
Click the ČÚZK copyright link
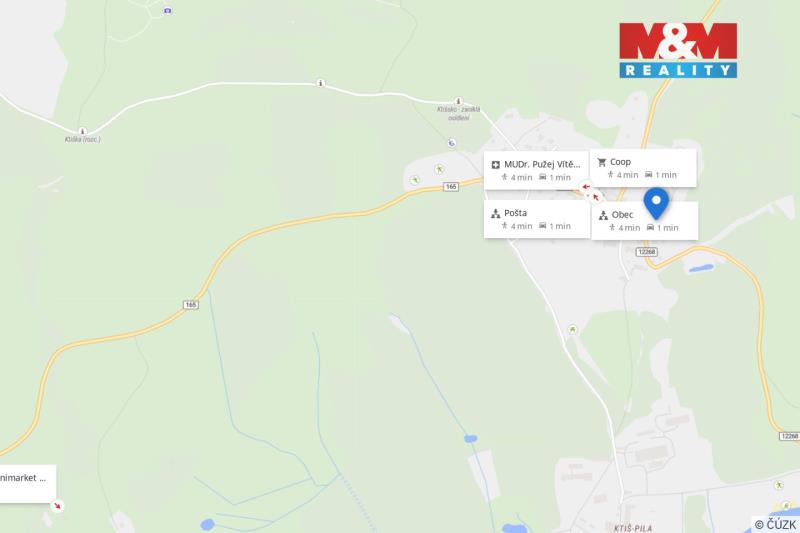click(775, 524)
